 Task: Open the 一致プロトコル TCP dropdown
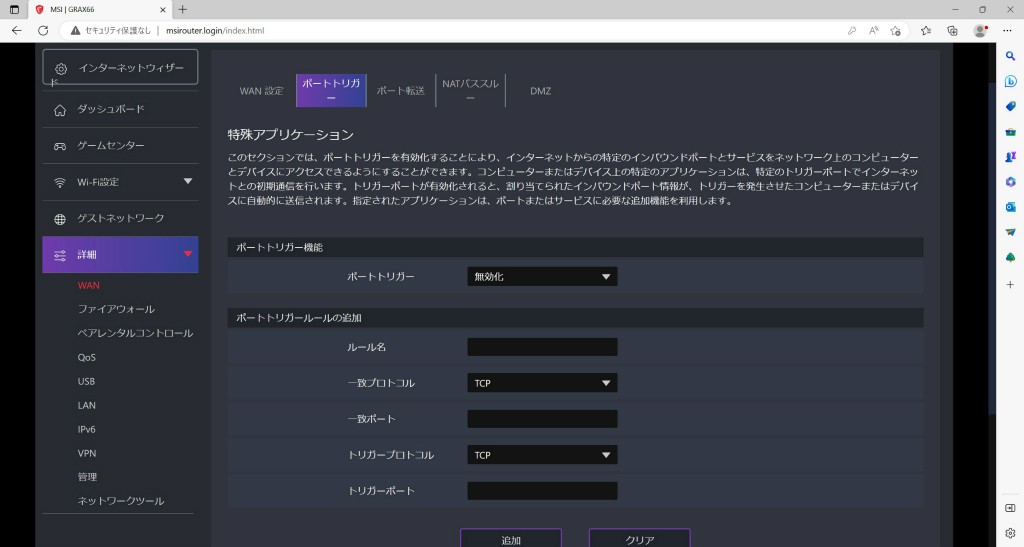(x=542, y=383)
